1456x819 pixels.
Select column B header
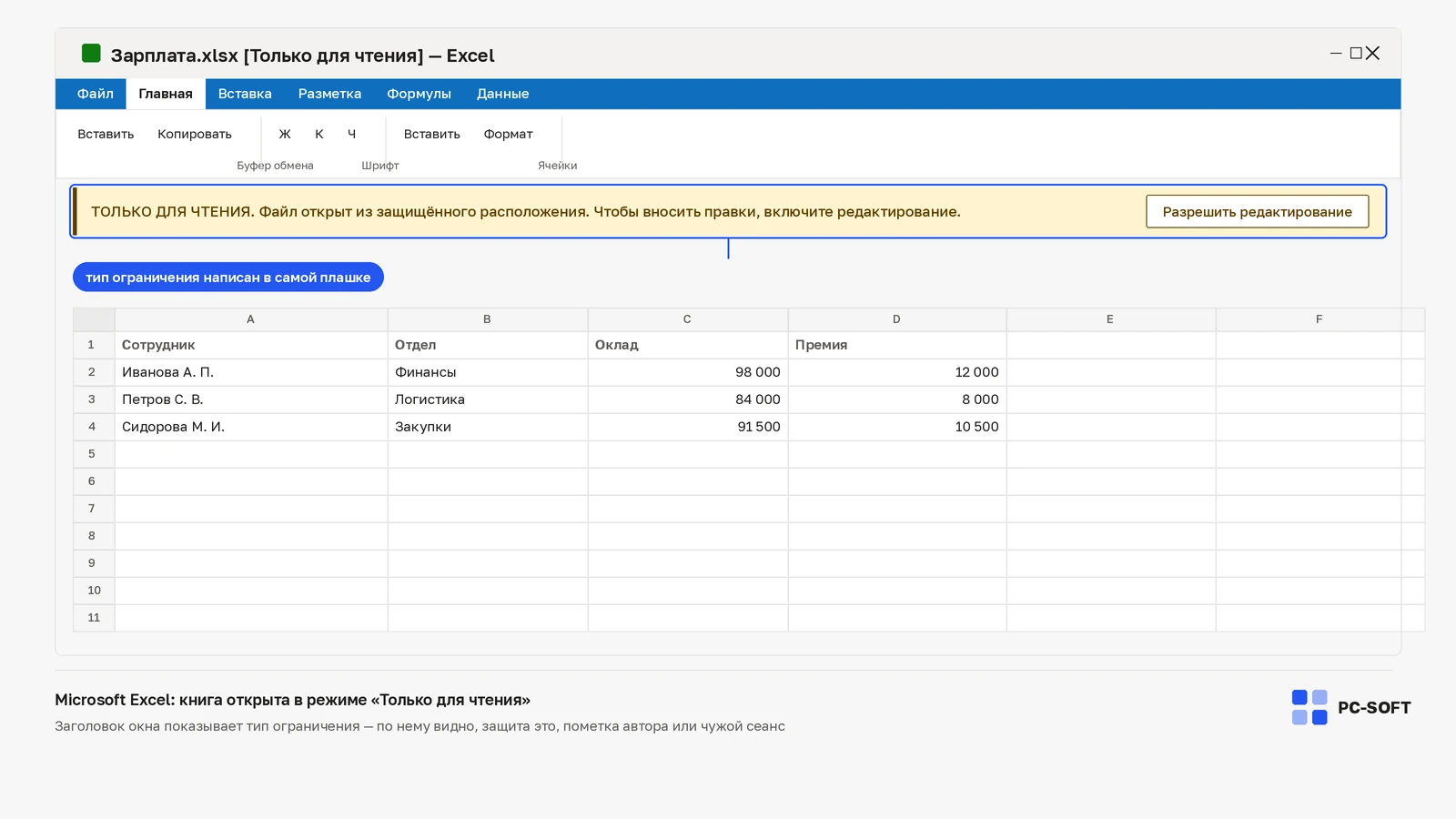[488, 319]
